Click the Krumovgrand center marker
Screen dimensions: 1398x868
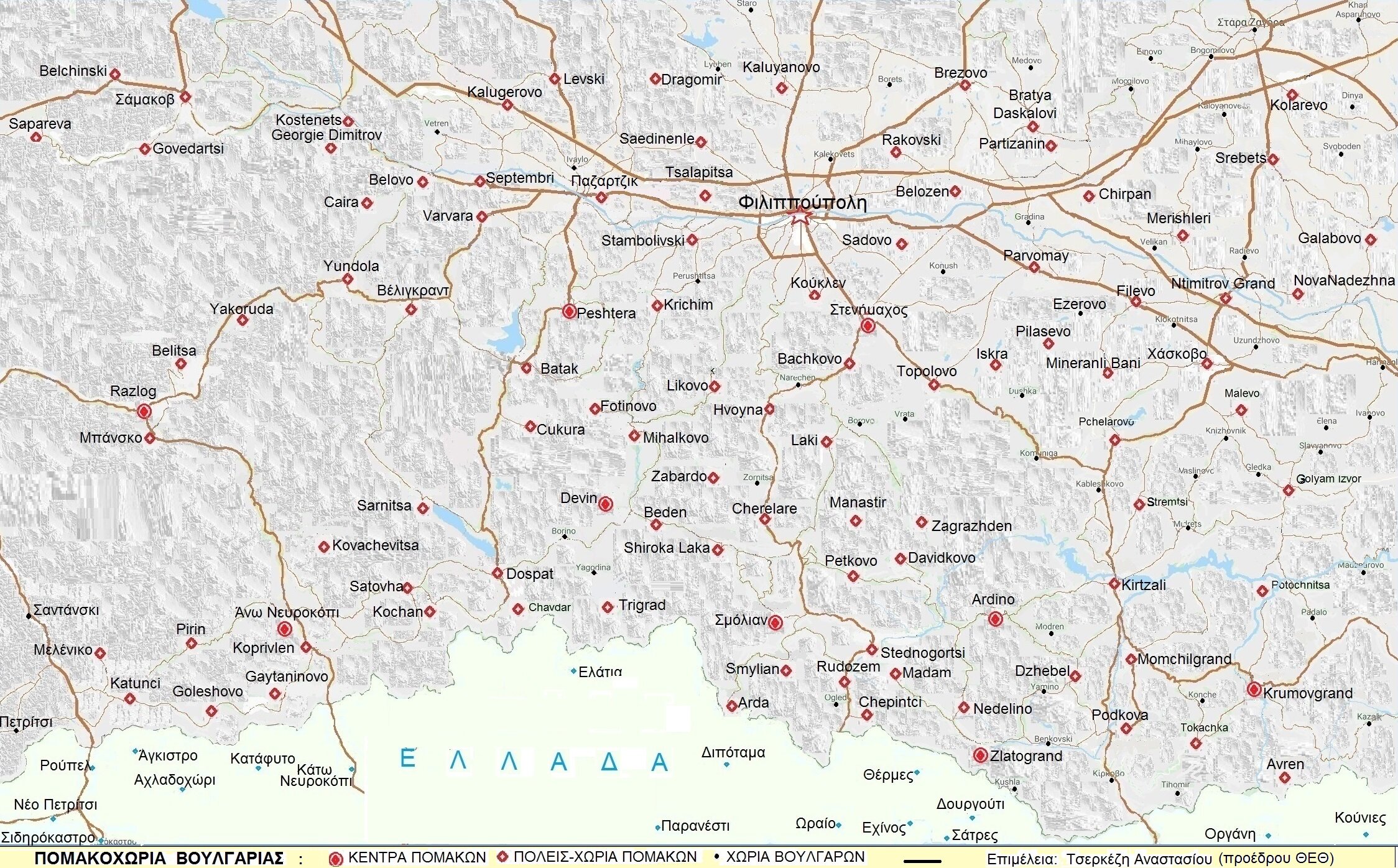click(1254, 690)
